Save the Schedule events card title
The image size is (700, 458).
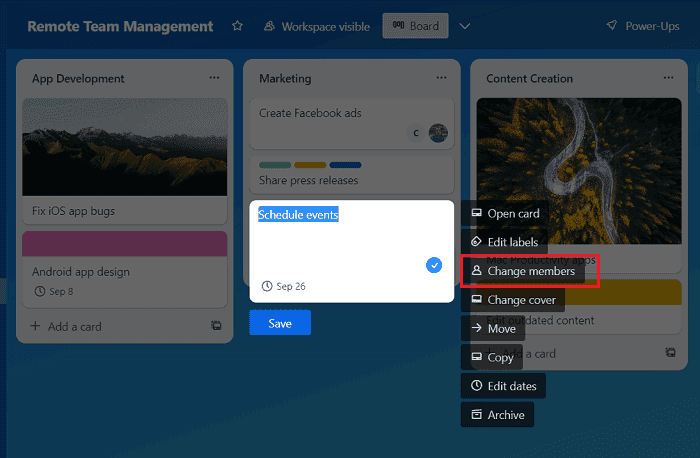pyautogui.click(x=280, y=323)
